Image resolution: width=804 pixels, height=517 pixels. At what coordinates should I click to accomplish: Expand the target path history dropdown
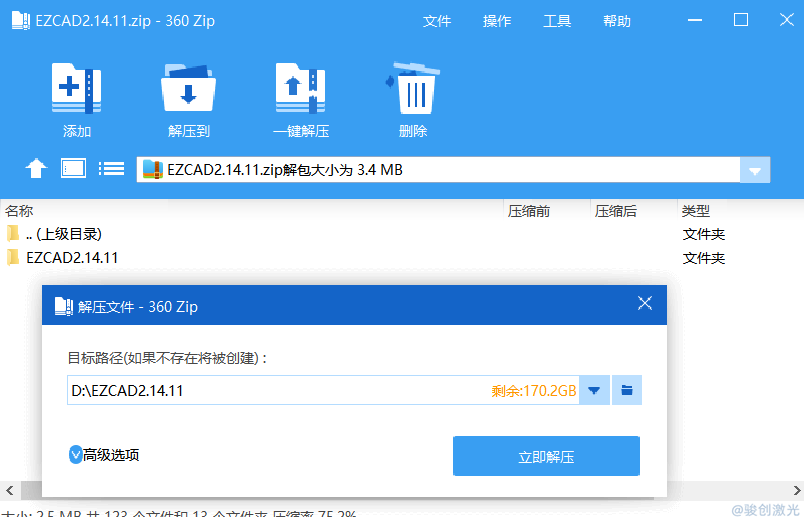point(594,390)
